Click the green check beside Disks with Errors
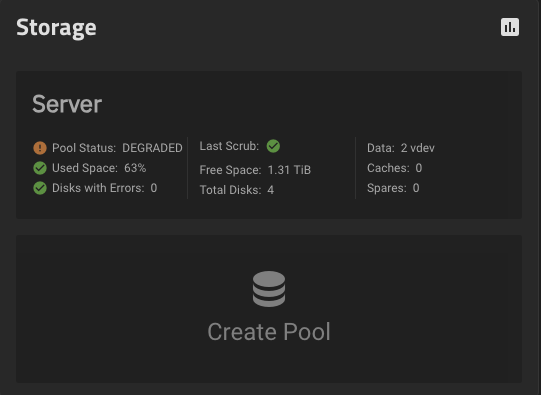 click(x=40, y=188)
